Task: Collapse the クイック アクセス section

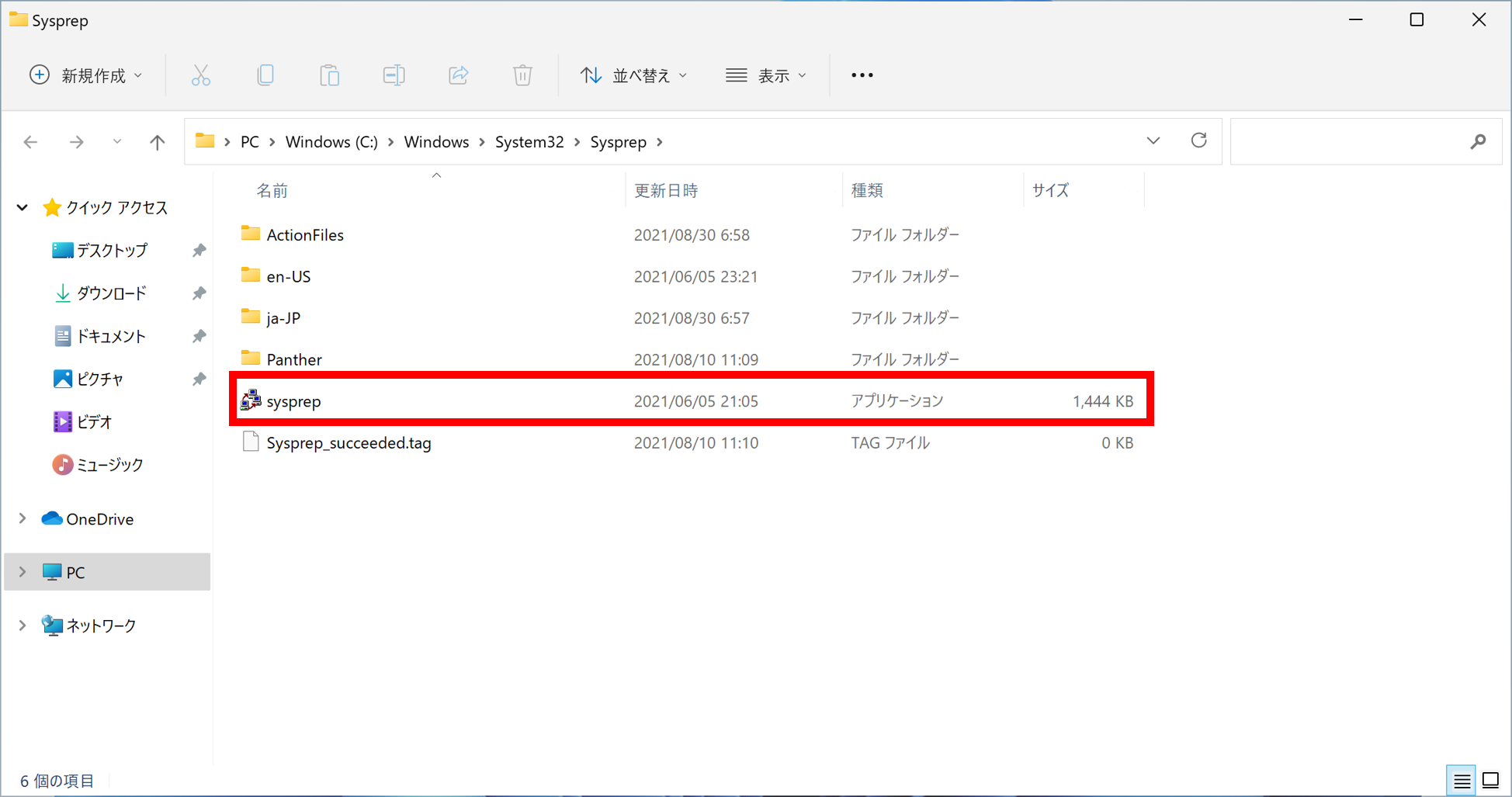Action: tap(23, 207)
